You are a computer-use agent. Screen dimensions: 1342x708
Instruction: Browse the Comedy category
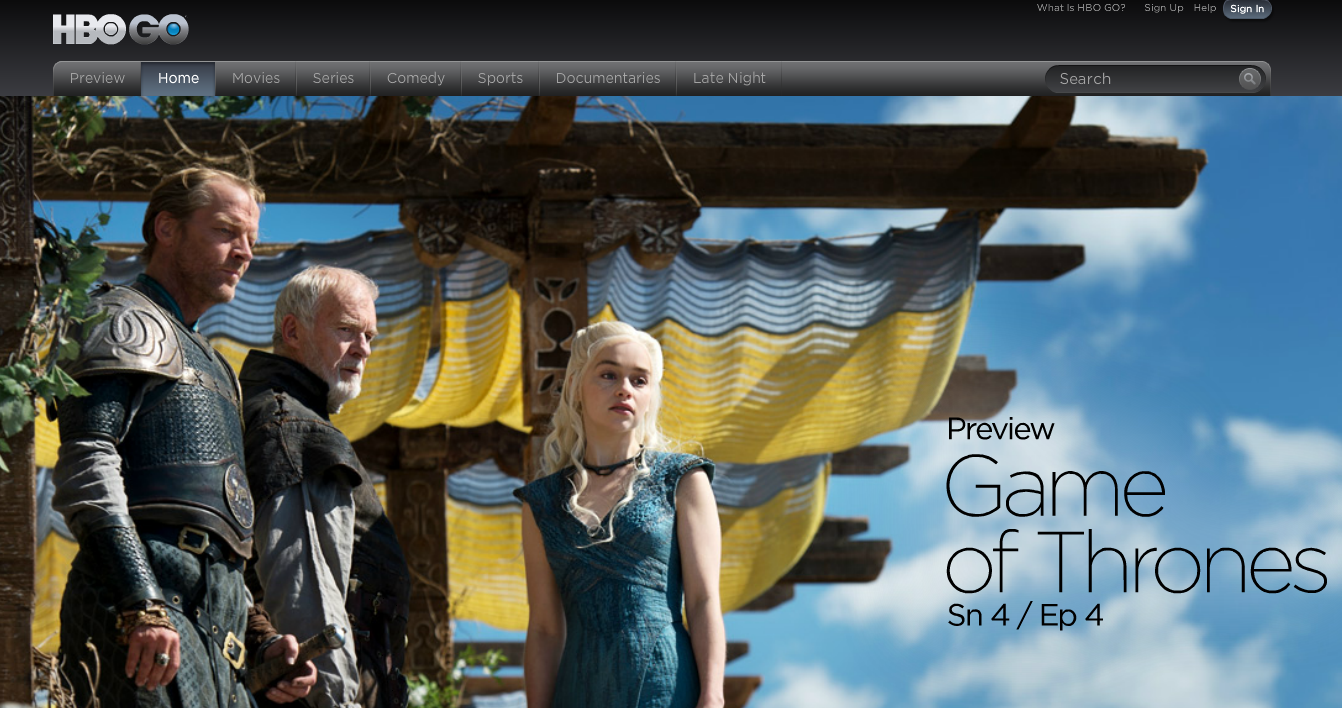(415, 78)
